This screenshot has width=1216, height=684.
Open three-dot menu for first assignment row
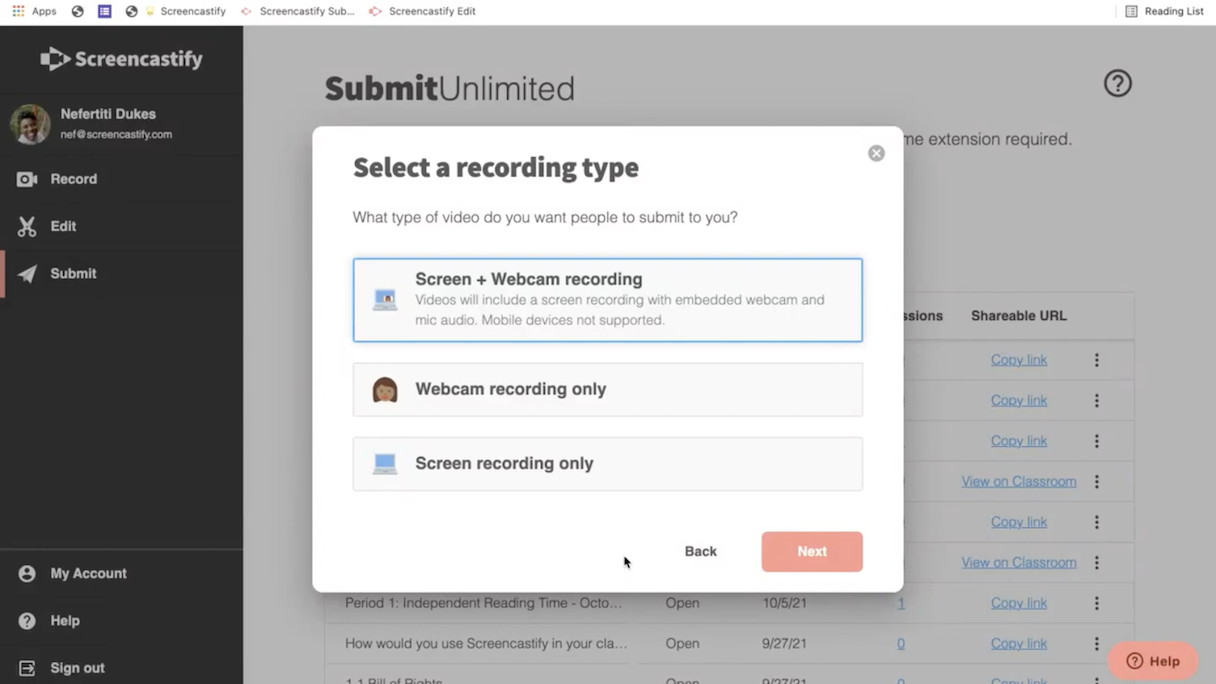point(1096,360)
